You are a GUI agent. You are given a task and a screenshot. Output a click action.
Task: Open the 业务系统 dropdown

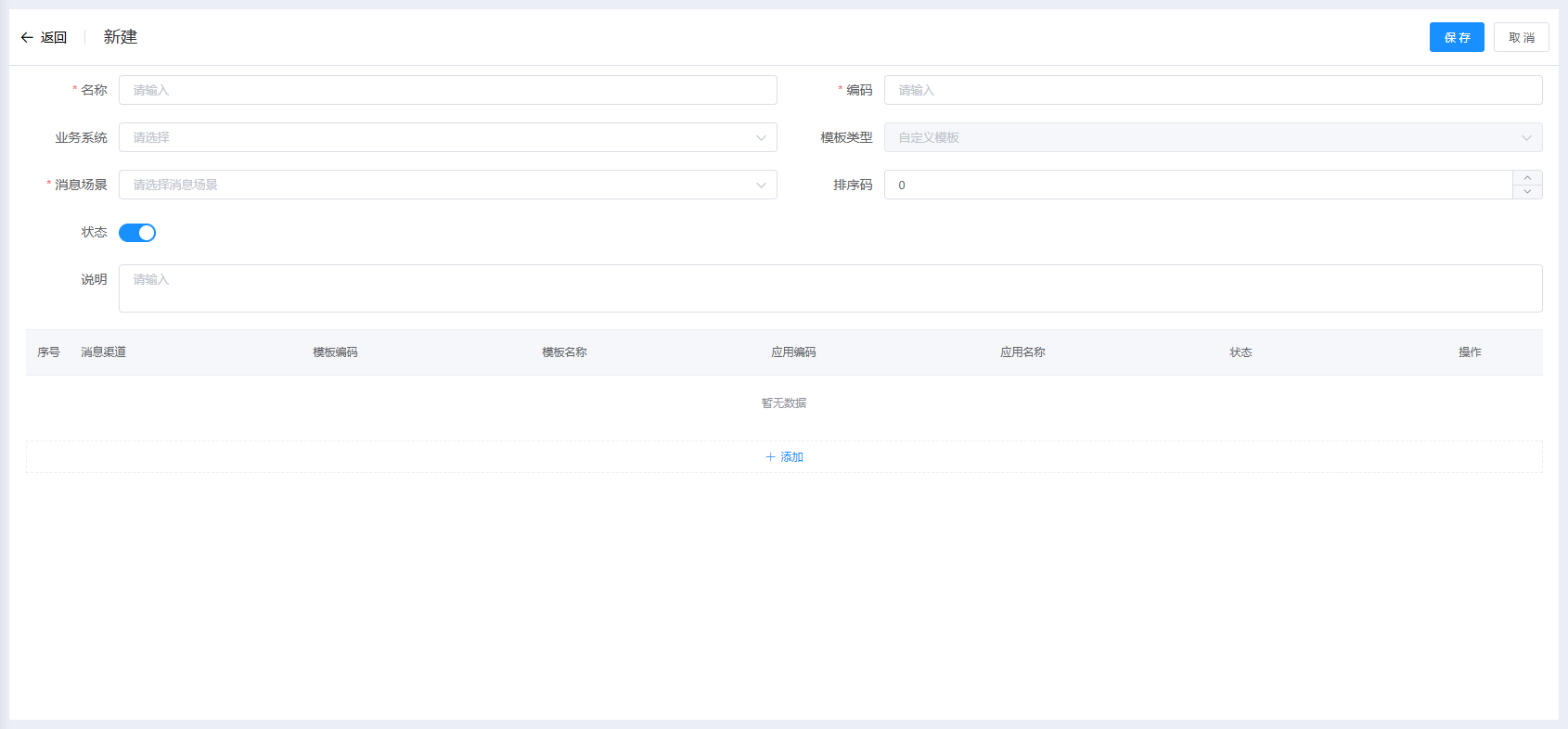point(447,137)
